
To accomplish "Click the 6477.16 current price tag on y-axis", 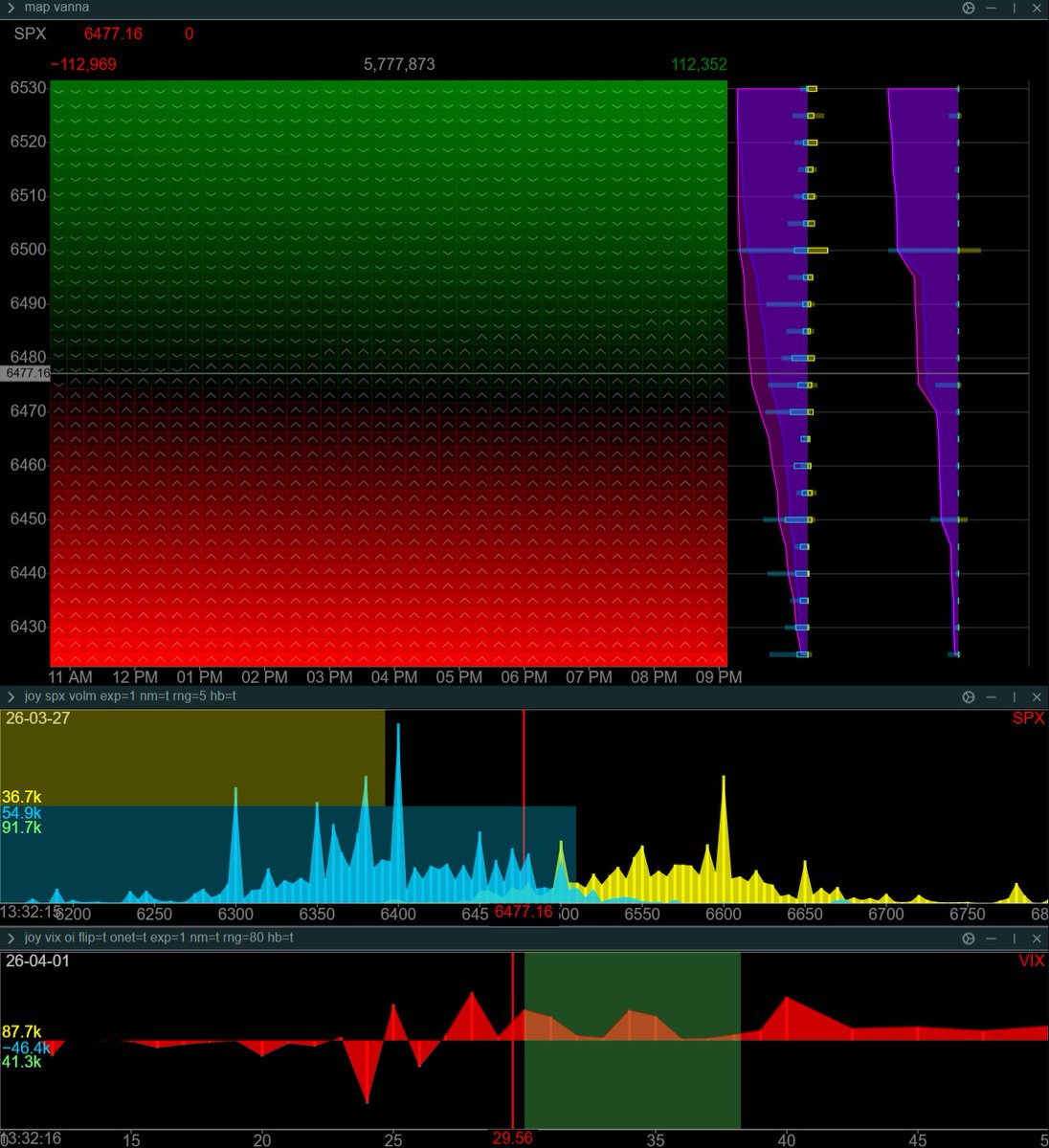I will [26, 373].
